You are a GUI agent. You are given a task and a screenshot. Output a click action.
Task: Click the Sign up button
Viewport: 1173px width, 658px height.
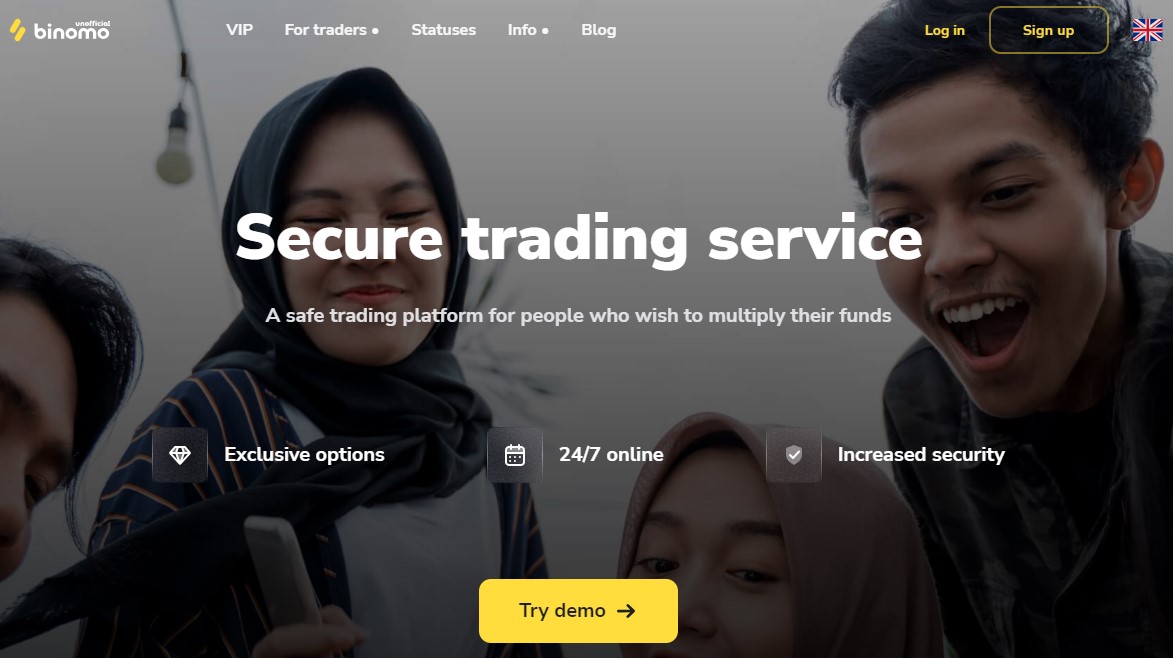[x=1049, y=30]
